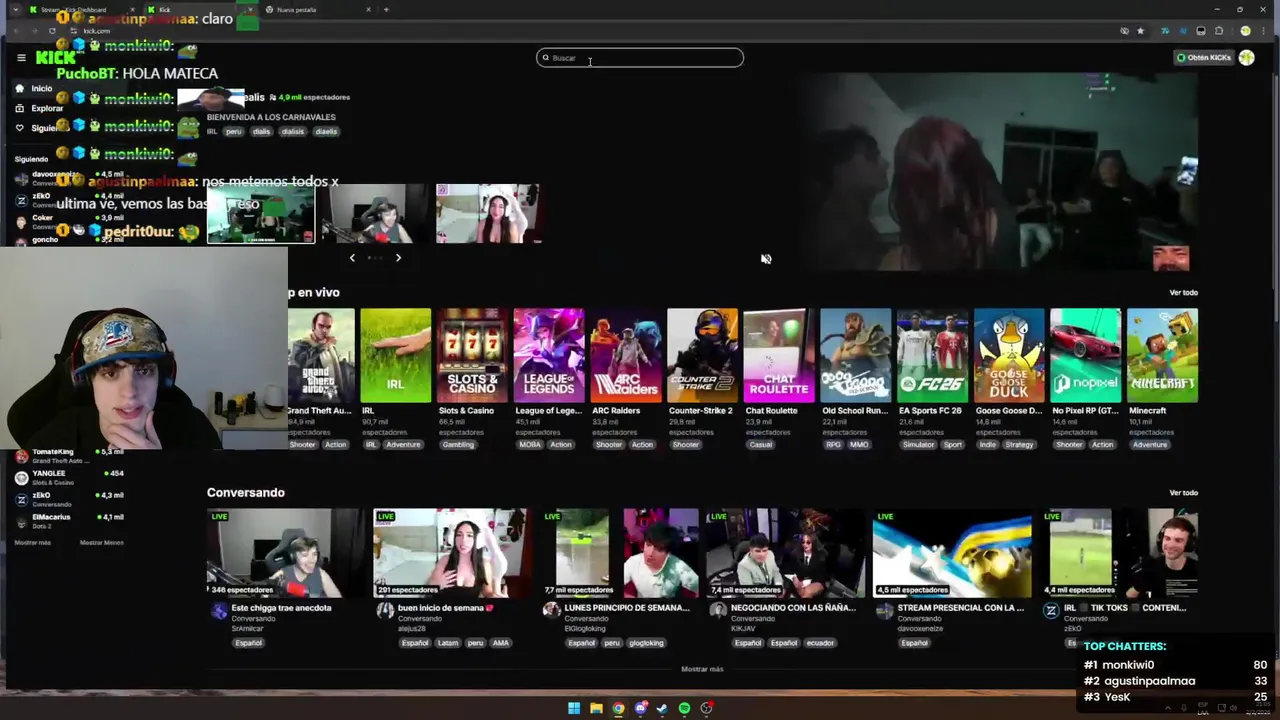
Task: Select the AMA tag under alejus28
Action: 501,643
